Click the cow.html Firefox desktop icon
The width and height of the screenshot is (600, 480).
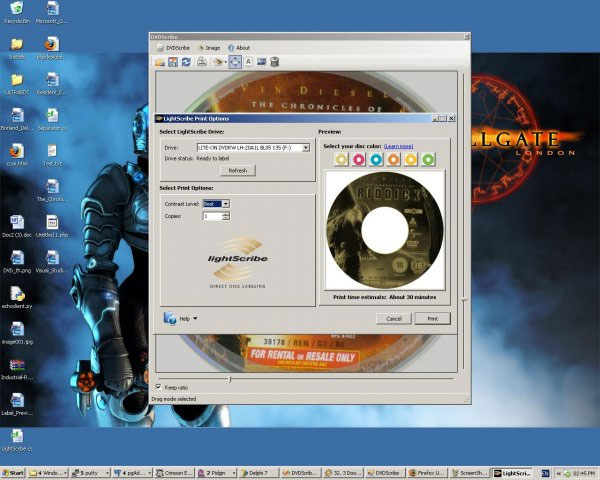(x=16, y=155)
